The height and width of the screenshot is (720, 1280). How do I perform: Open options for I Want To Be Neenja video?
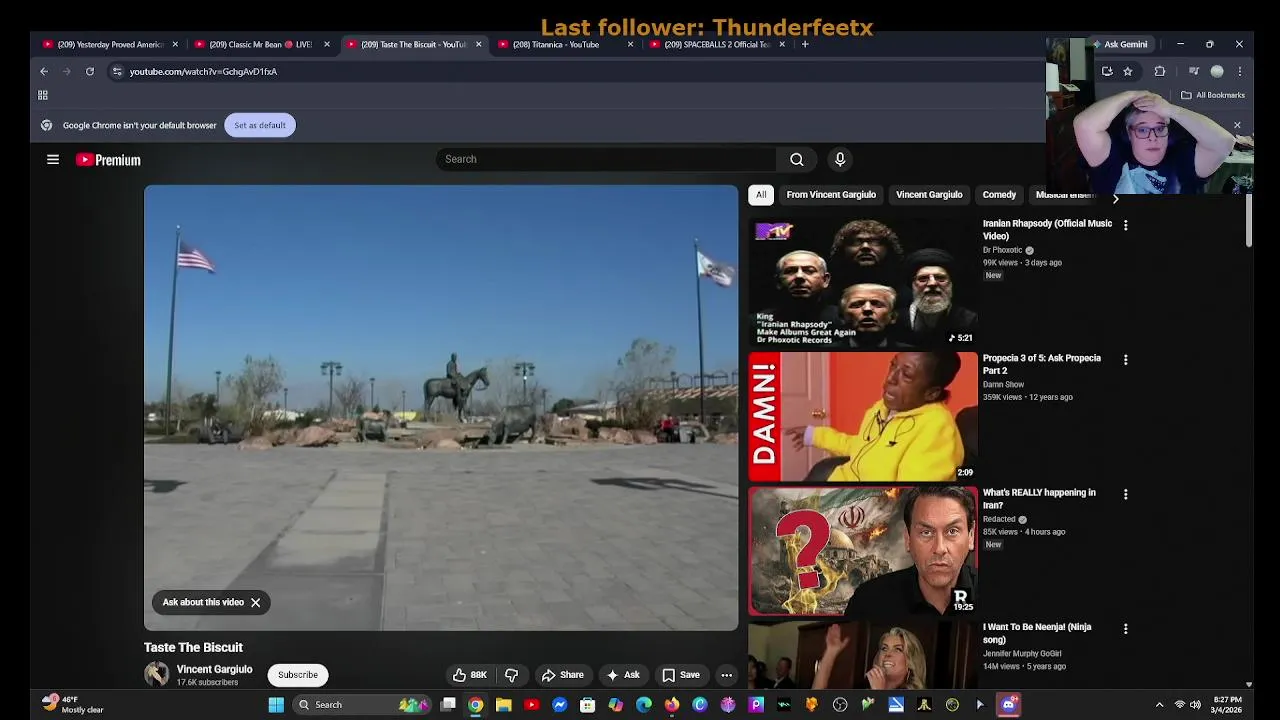tap(1125, 629)
